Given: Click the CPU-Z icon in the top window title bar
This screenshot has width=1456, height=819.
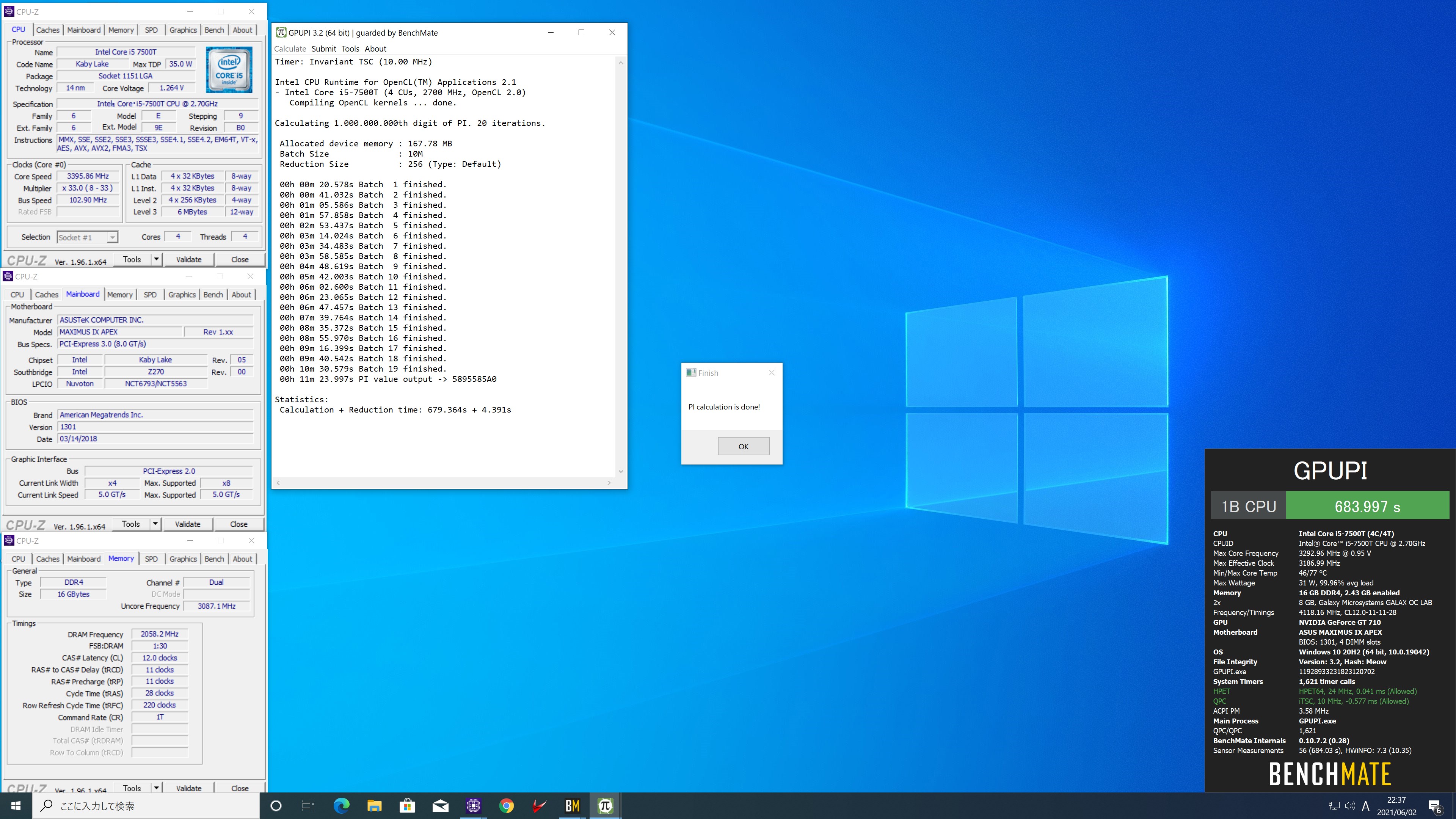Looking at the screenshot, I should tap(8, 11).
